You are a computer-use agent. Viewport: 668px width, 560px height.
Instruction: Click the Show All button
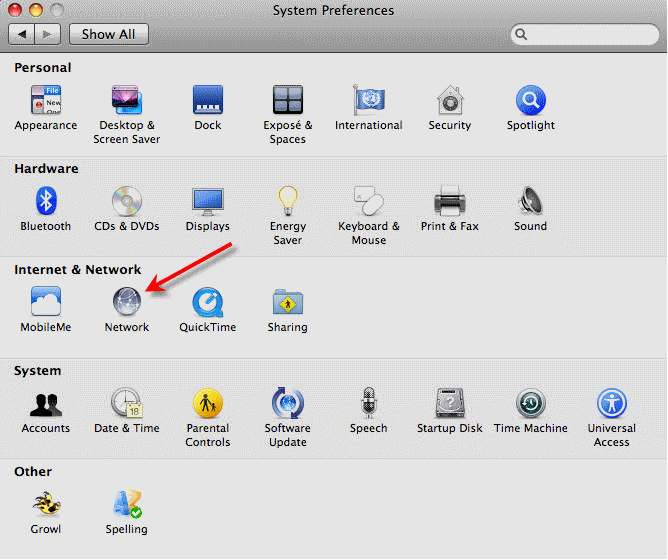click(109, 34)
